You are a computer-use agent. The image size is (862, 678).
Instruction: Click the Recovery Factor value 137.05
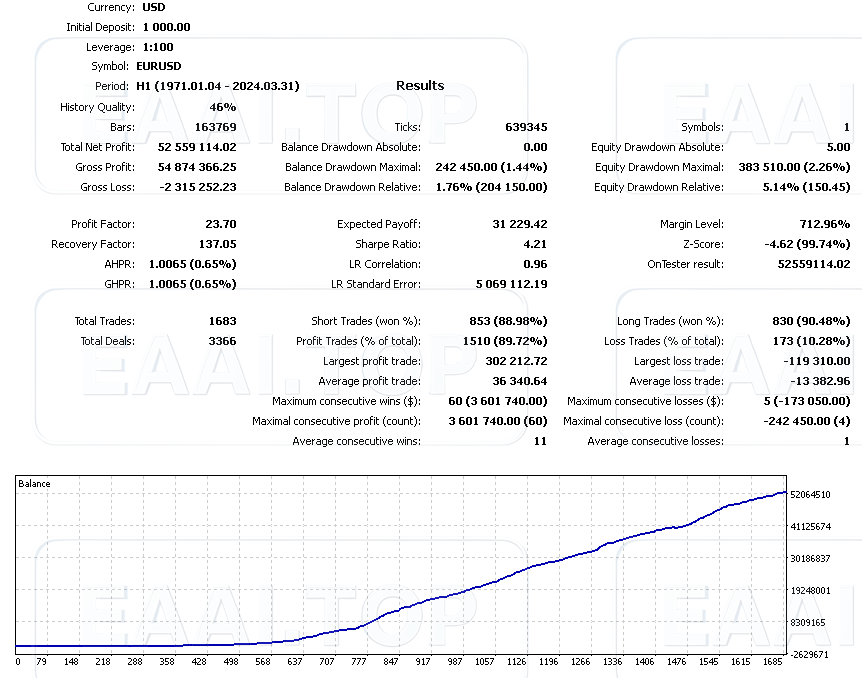click(x=218, y=244)
